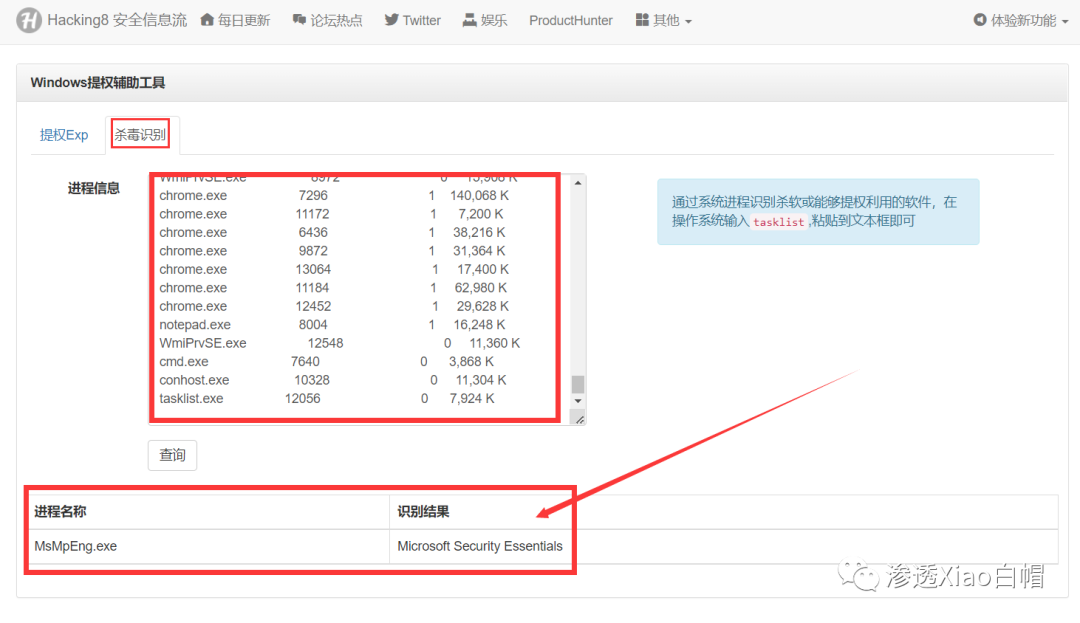1080x623 pixels.
Task: Click the textarea scrollbar thumb
Action: point(578,383)
